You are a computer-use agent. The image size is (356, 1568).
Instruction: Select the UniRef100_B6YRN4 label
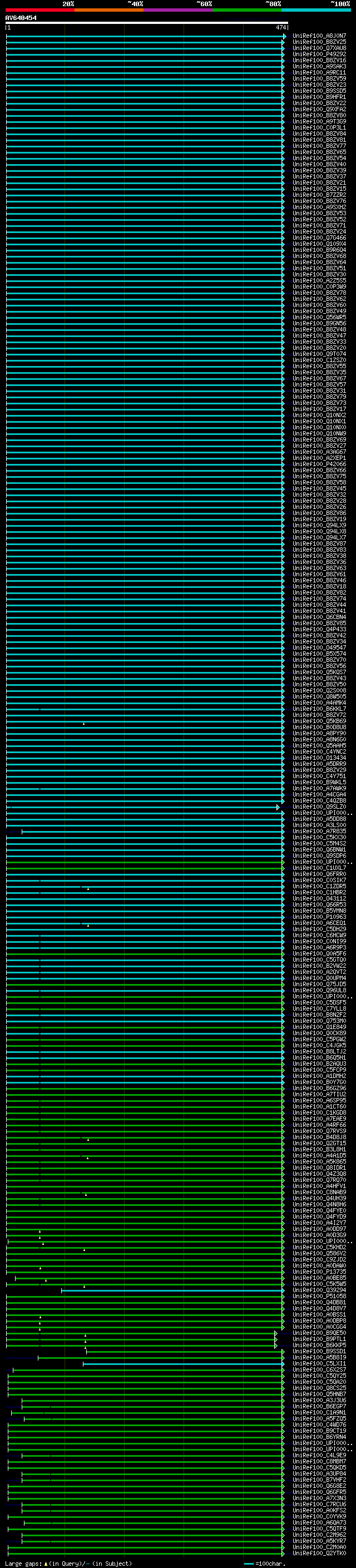(x=319, y=1437)
